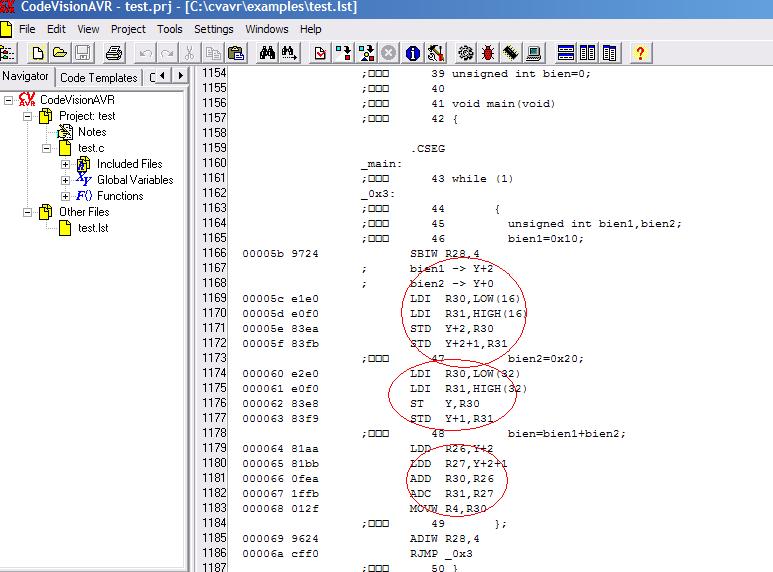Click the Find Next binoculars-arrow icon

[x=289, y=53]
